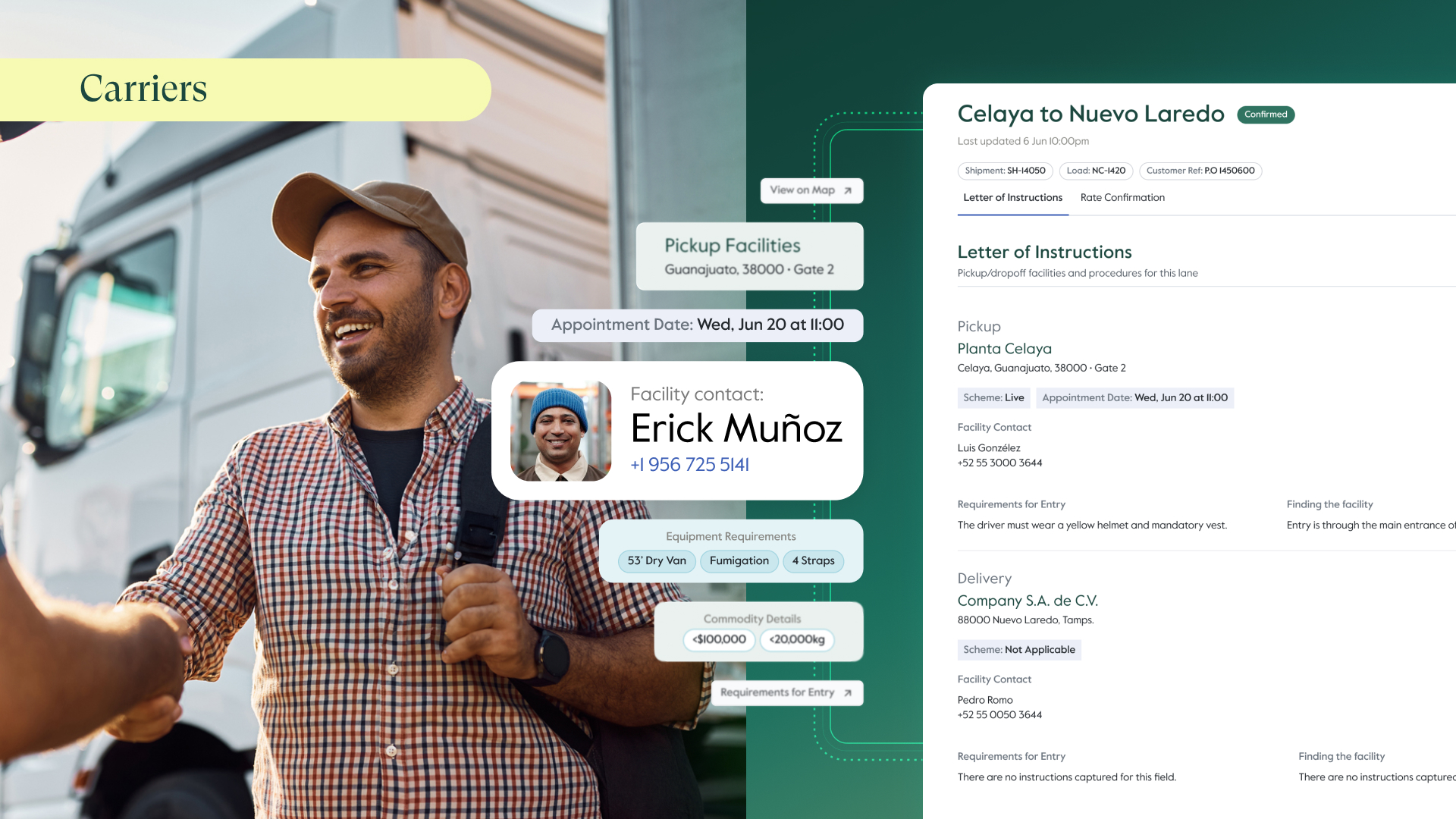1456x819 pixels.
Task: Click Erick Muñoz contact photo
Action: 560,431
